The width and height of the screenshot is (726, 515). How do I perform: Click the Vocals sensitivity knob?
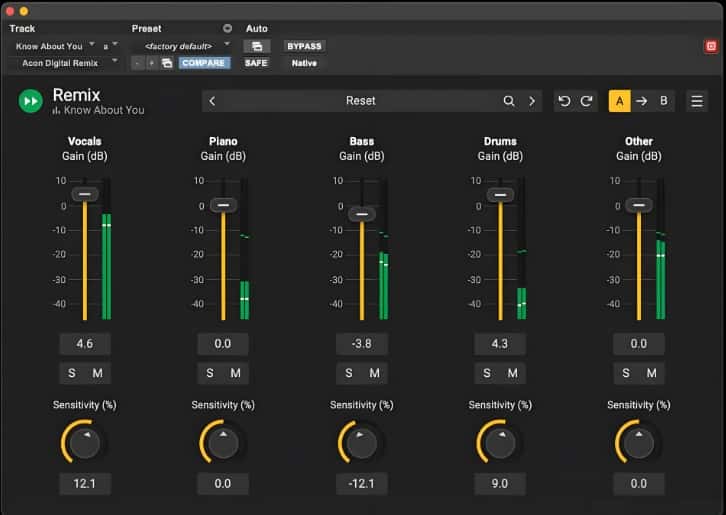pos(85,443)
